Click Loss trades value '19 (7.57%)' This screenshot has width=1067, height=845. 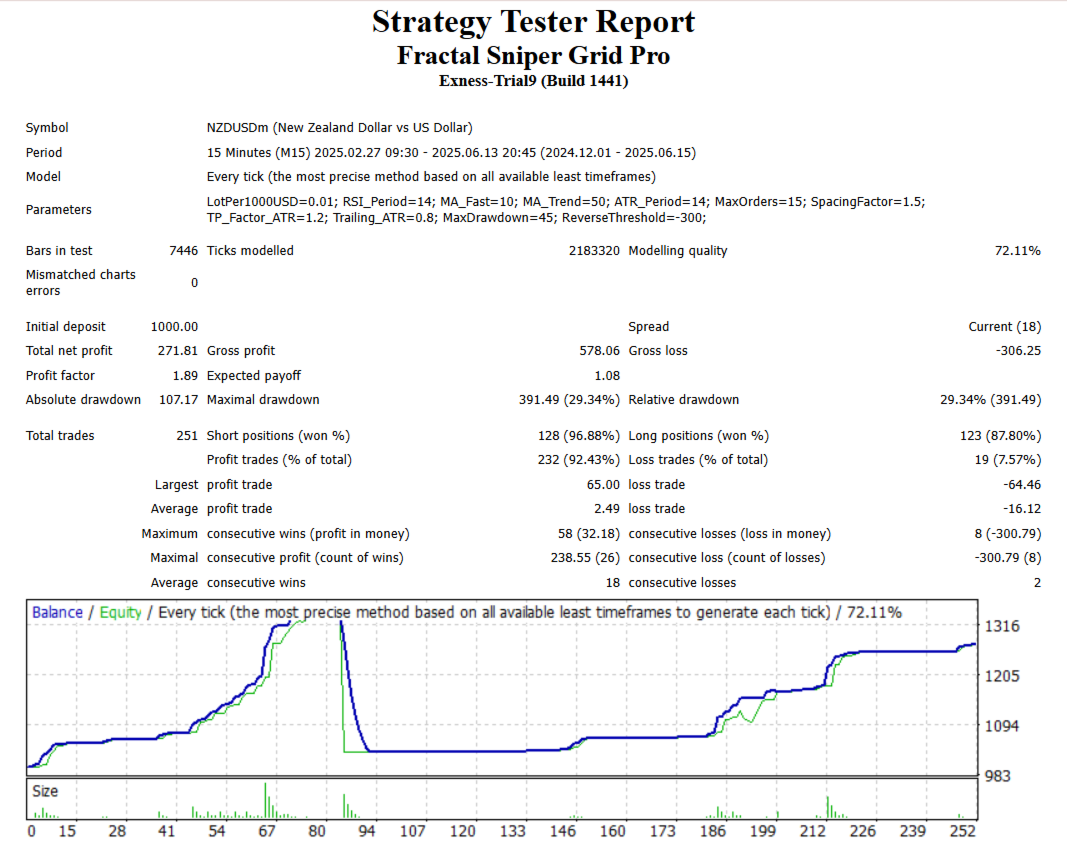[x=1007, y=460]
